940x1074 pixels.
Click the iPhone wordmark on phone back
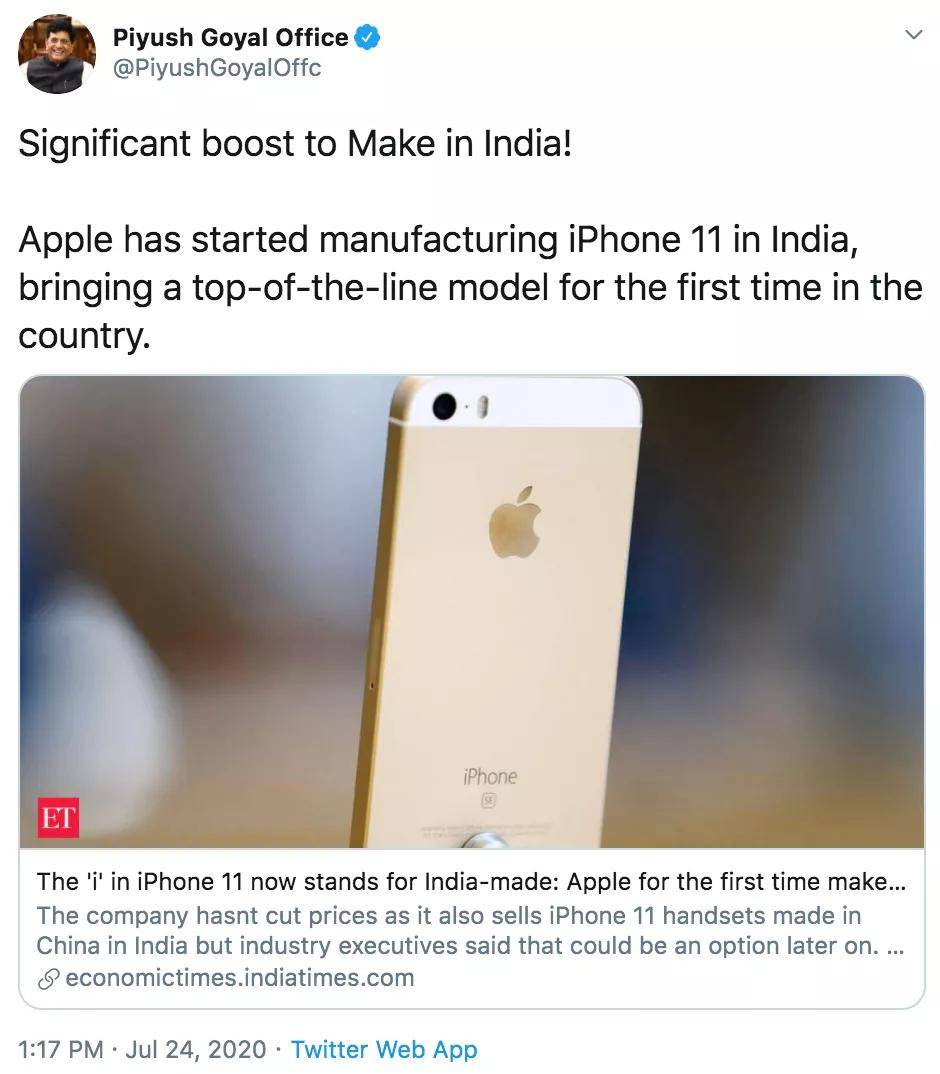490,777
